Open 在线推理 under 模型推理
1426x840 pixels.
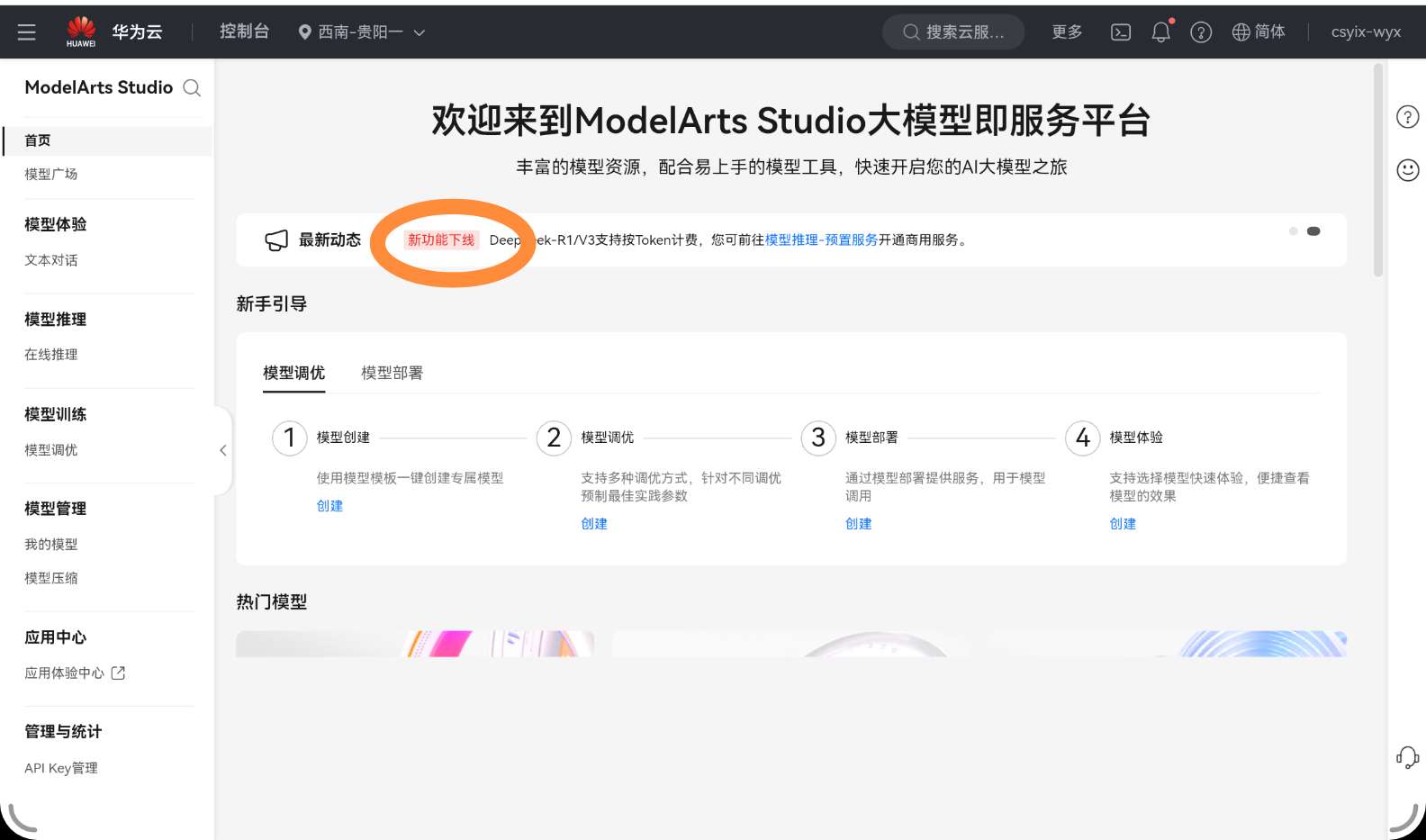pyautogui.click(x=51, y=355)
